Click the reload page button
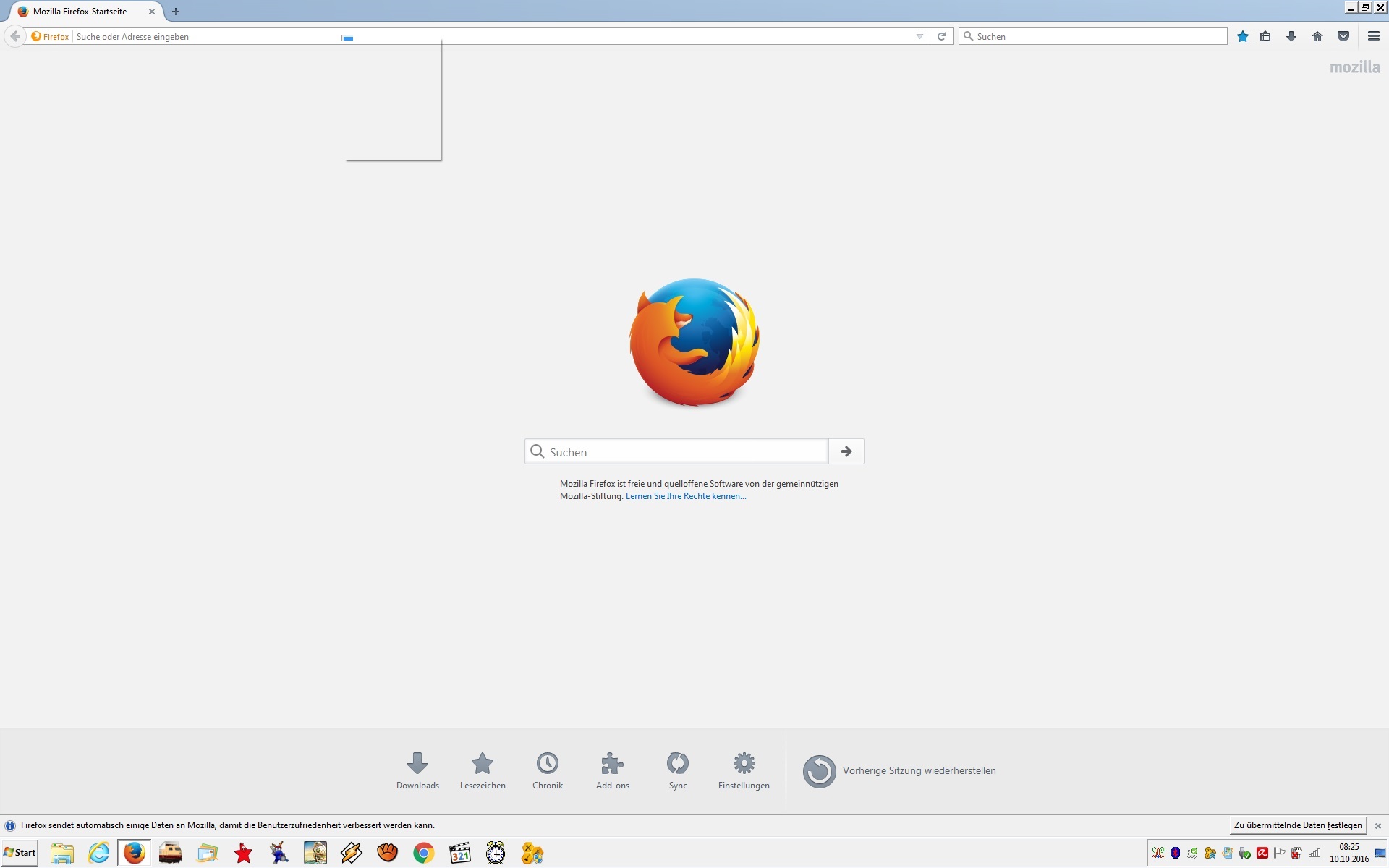This screenshot has width=1389, height=868. (941, 36)
